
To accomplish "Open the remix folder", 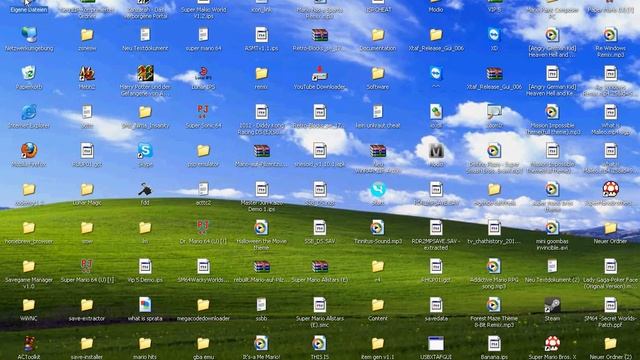I will point(262,73).
